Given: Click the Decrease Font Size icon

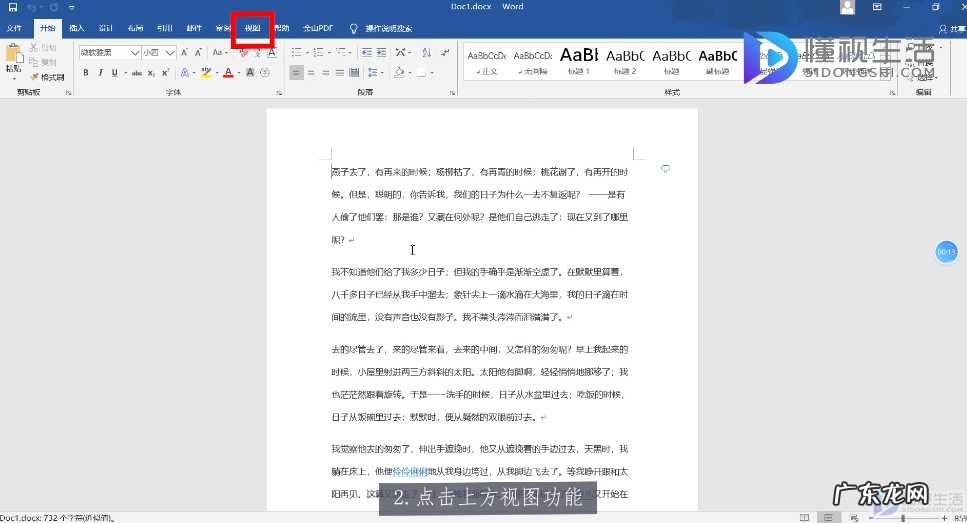Looking at the screenshot, I should point(198,52).
